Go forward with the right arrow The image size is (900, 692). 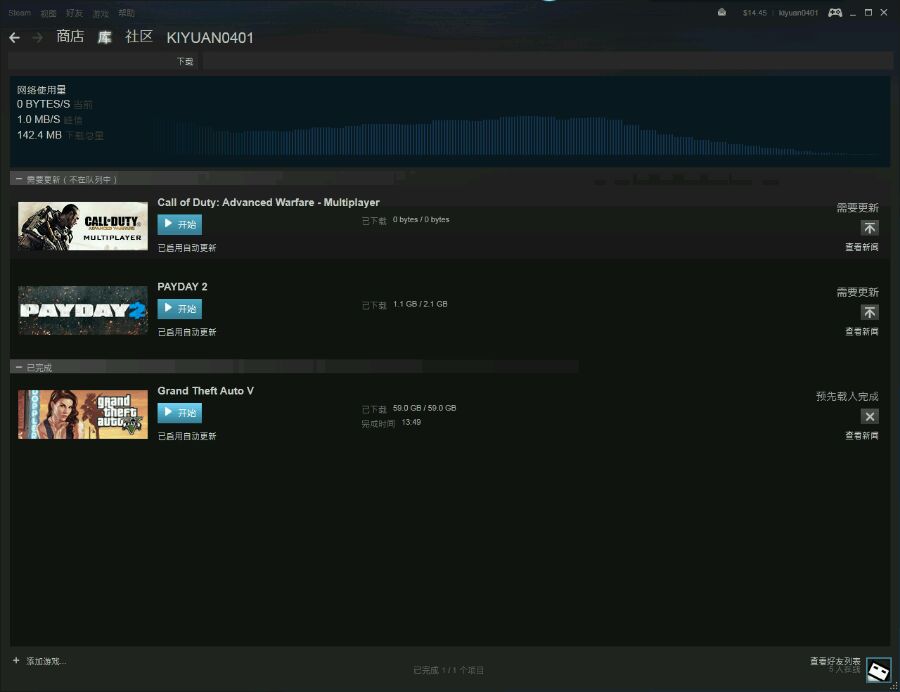point(38,38)
